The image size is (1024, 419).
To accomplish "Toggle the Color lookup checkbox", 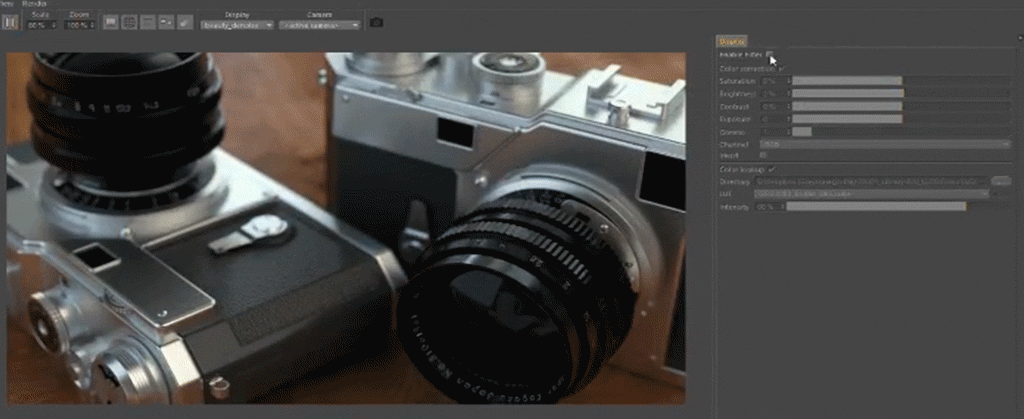I will [771, 169].
